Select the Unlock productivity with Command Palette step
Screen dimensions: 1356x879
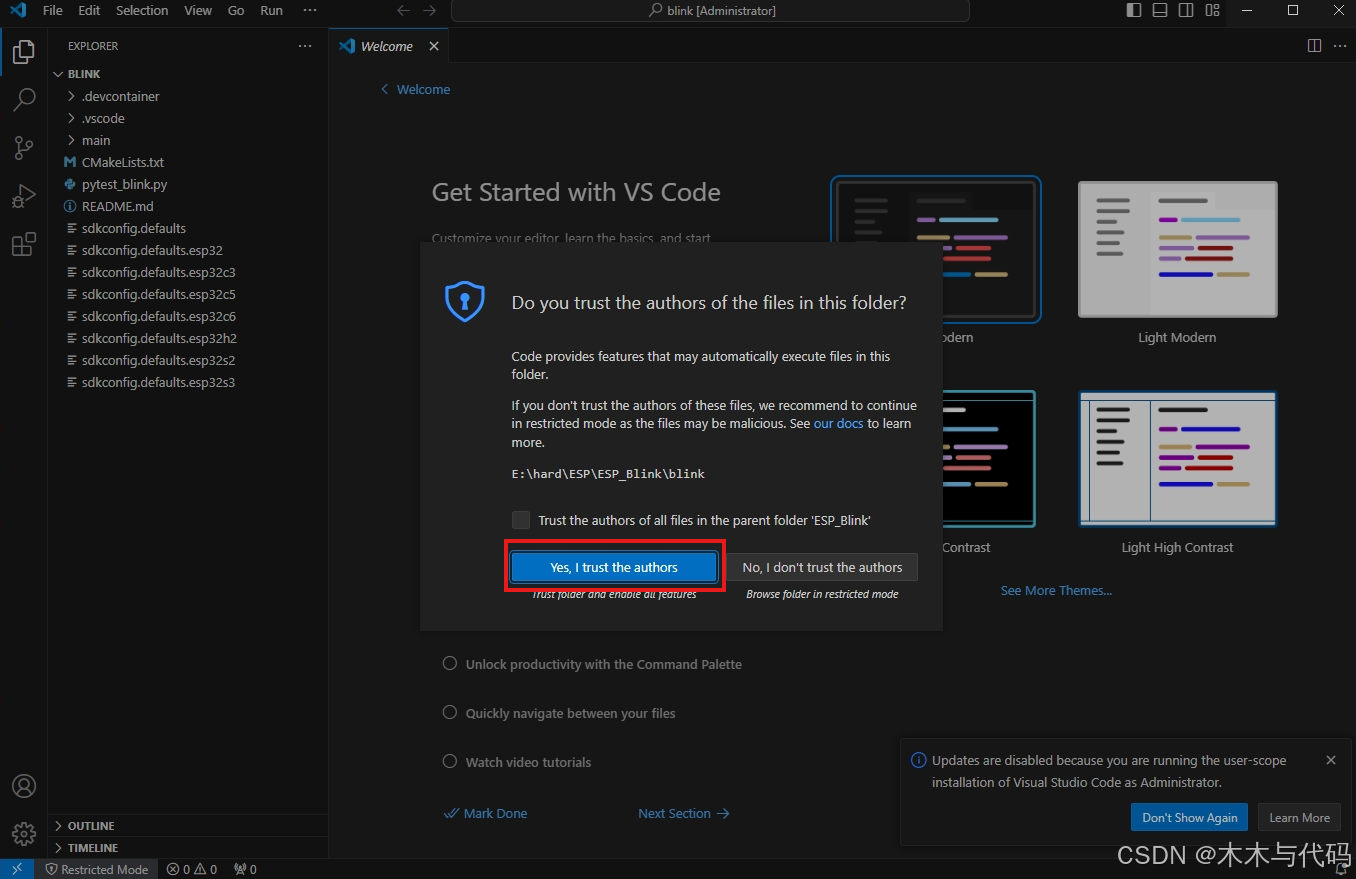pyautogui.click(x=592, y=664)
